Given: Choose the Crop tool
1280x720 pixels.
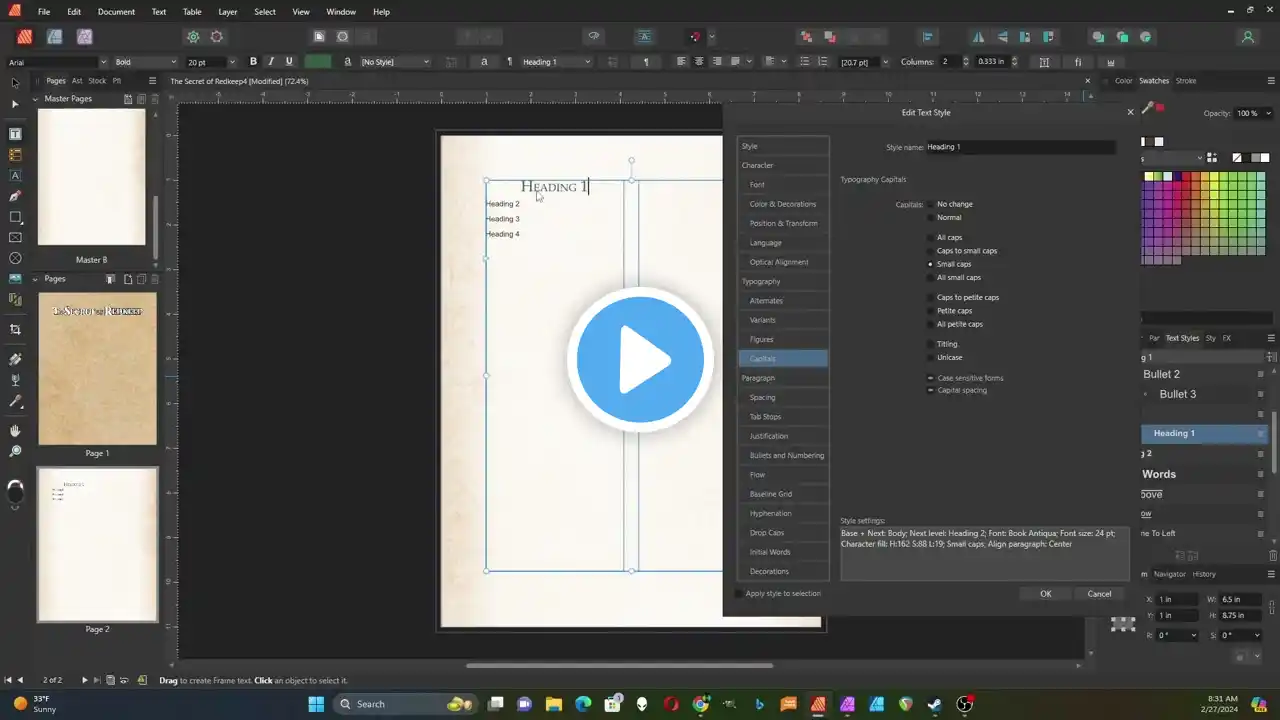Looking at the screenshot, I should click(x=15, y=329).
